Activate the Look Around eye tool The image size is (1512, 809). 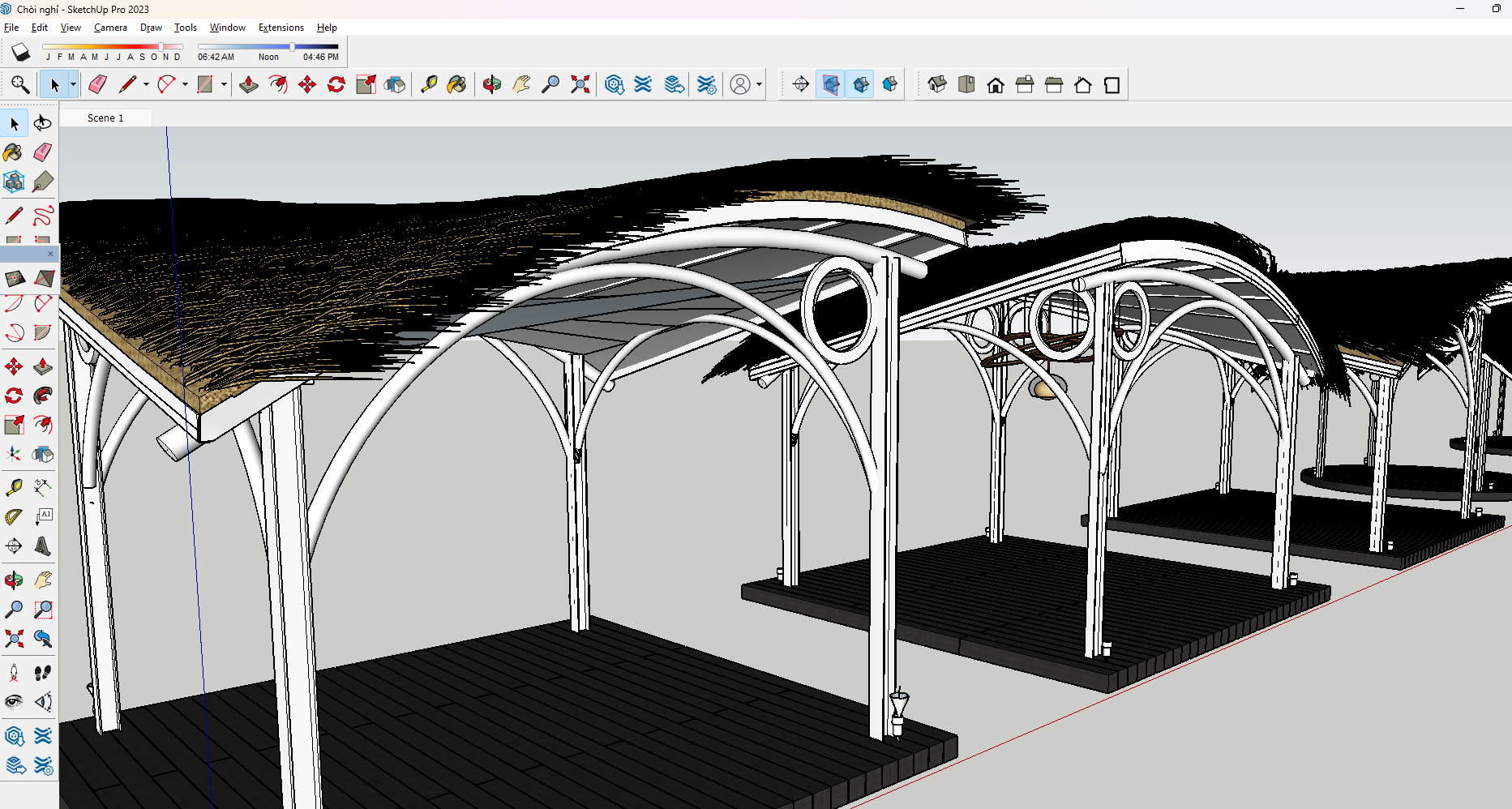(x=14, y=702)
